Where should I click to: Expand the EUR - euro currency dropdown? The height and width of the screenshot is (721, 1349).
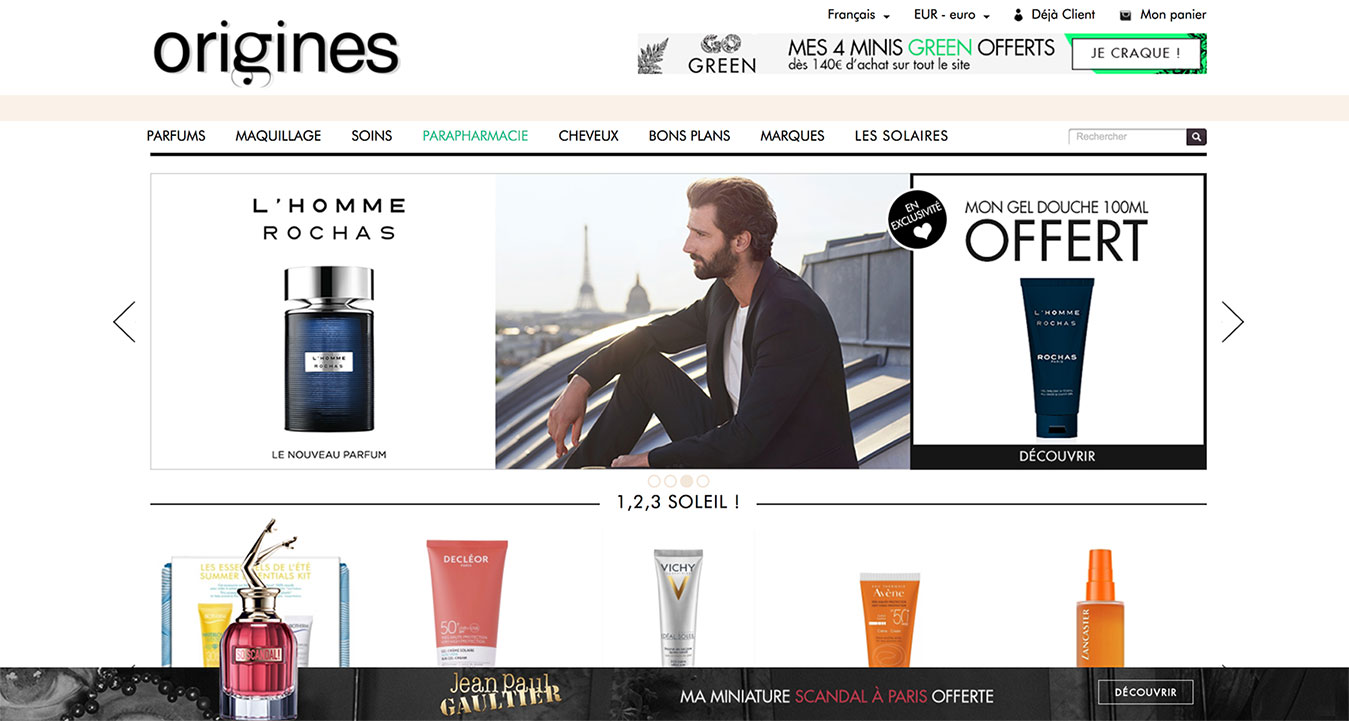pos(952,15)
